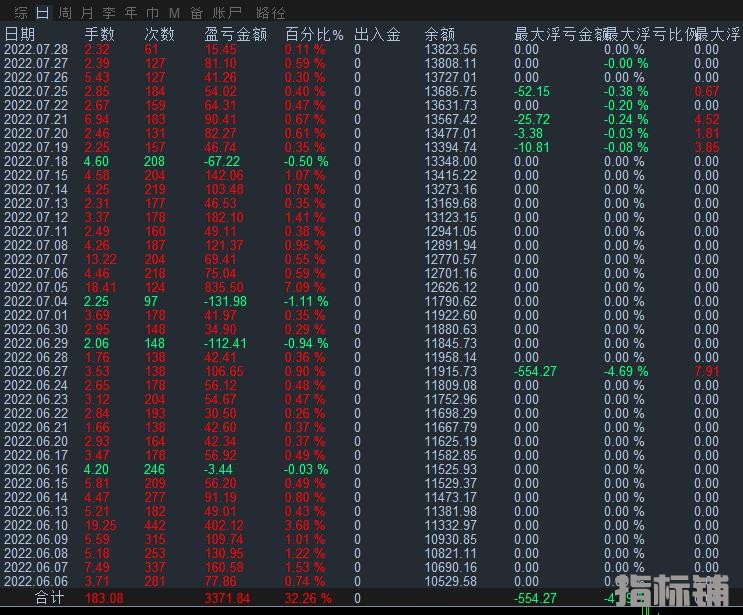Screen dimensions: 743x615
Task: Click lots value 13.22
Action: click(x=101, y=259)
